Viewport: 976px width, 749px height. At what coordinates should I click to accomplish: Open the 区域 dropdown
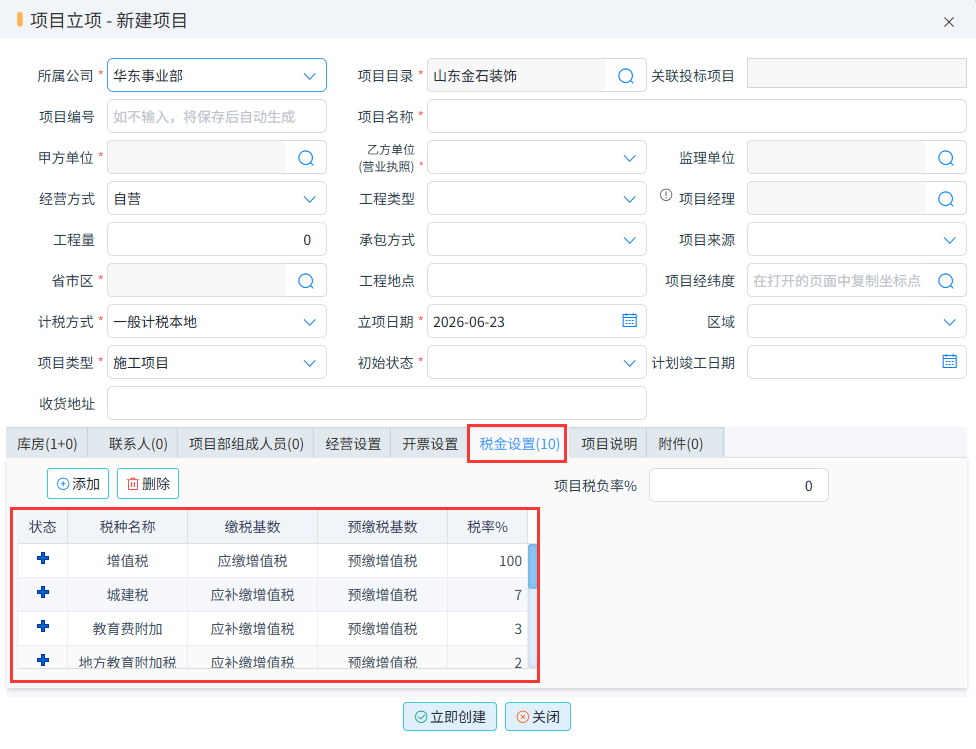(x=949, y=323)
